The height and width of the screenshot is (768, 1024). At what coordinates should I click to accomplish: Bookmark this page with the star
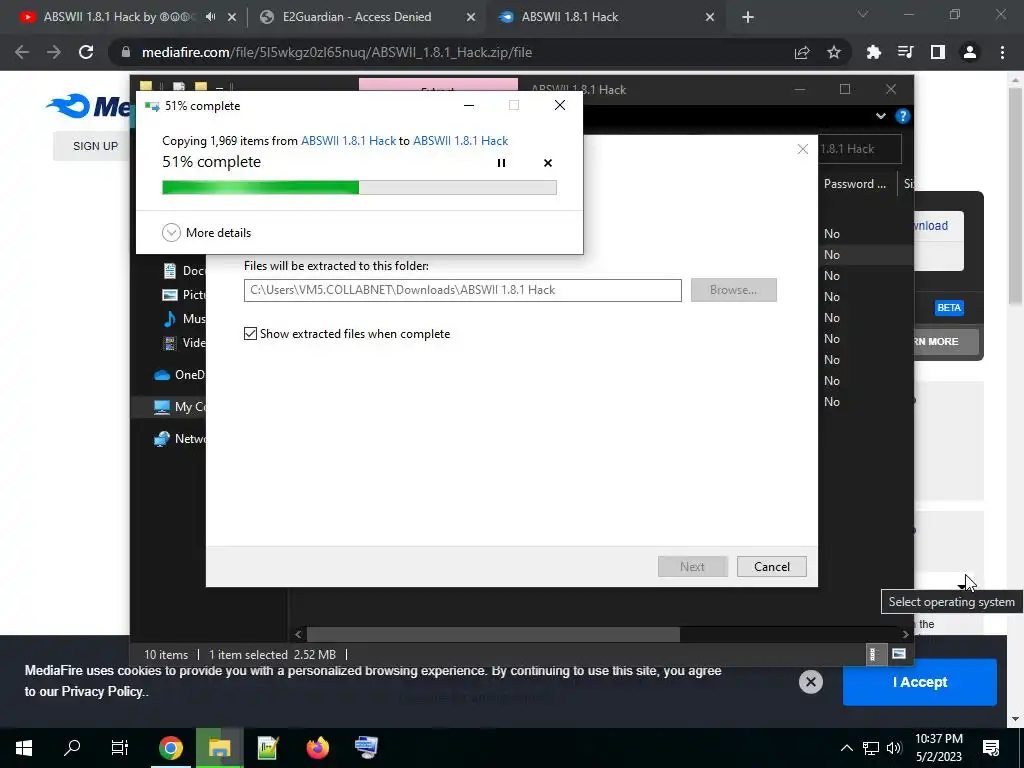pyautogui.click(x=833, y=52)
